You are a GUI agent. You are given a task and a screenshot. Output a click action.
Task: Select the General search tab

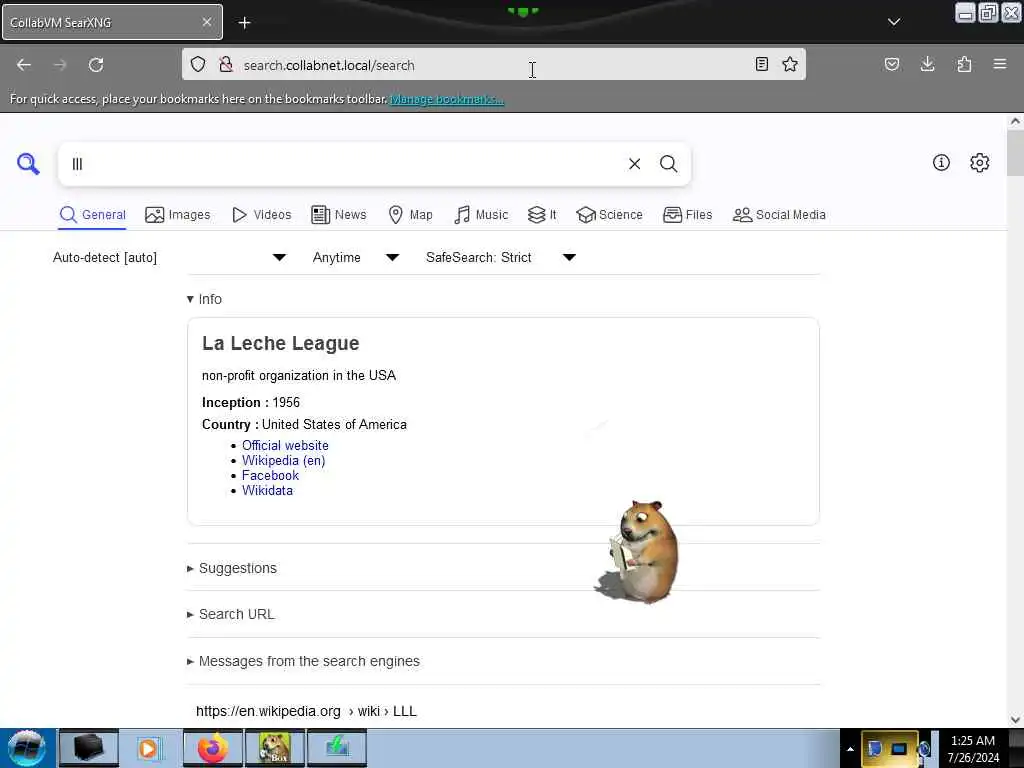(92, 215)
